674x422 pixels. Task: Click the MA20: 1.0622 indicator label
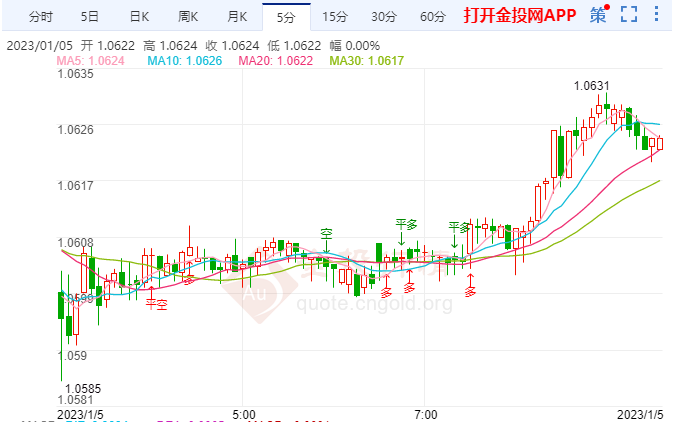tap(276, 61)
